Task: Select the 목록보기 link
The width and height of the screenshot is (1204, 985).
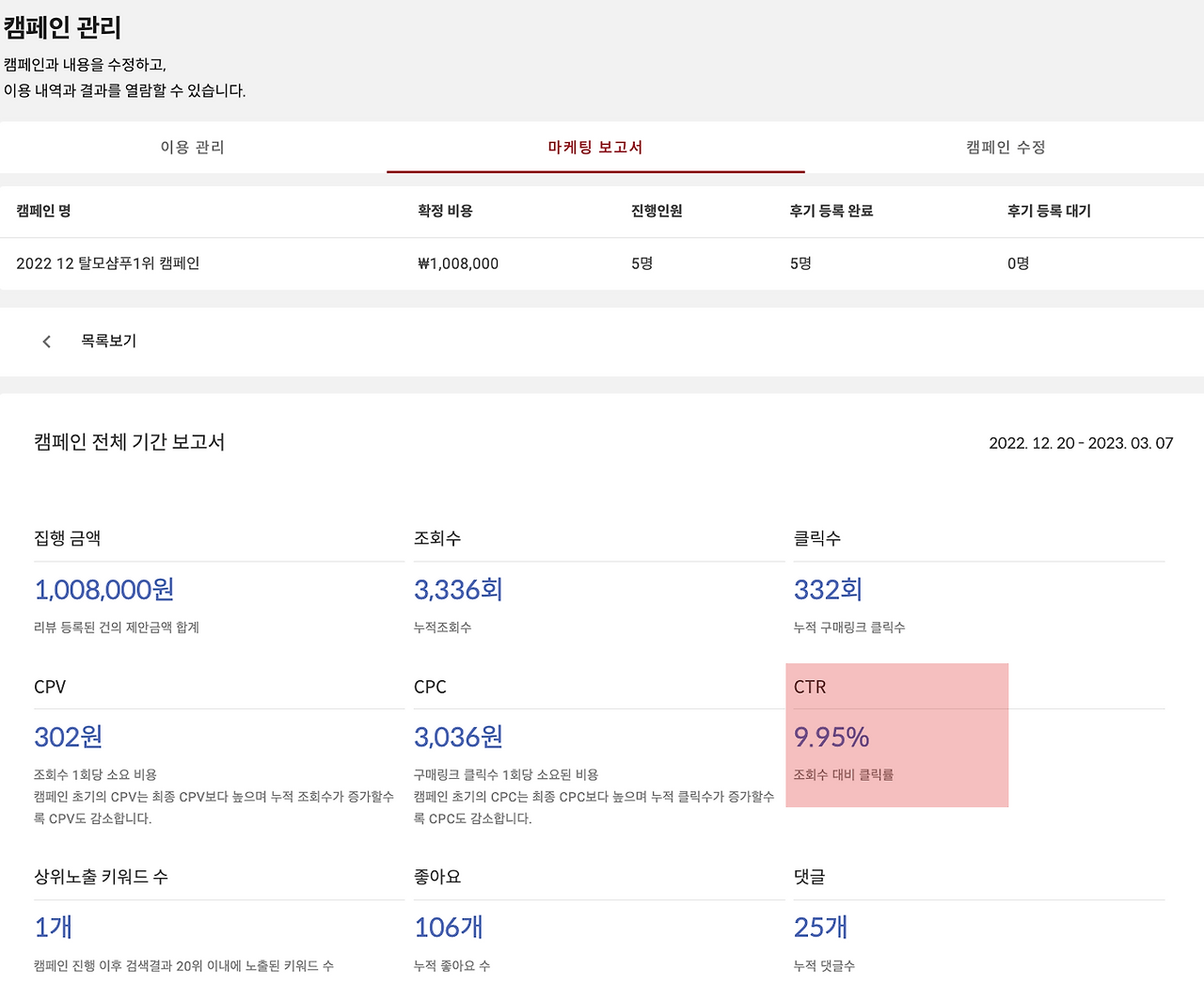Action: pyautogui.click(x=108, y=341)
